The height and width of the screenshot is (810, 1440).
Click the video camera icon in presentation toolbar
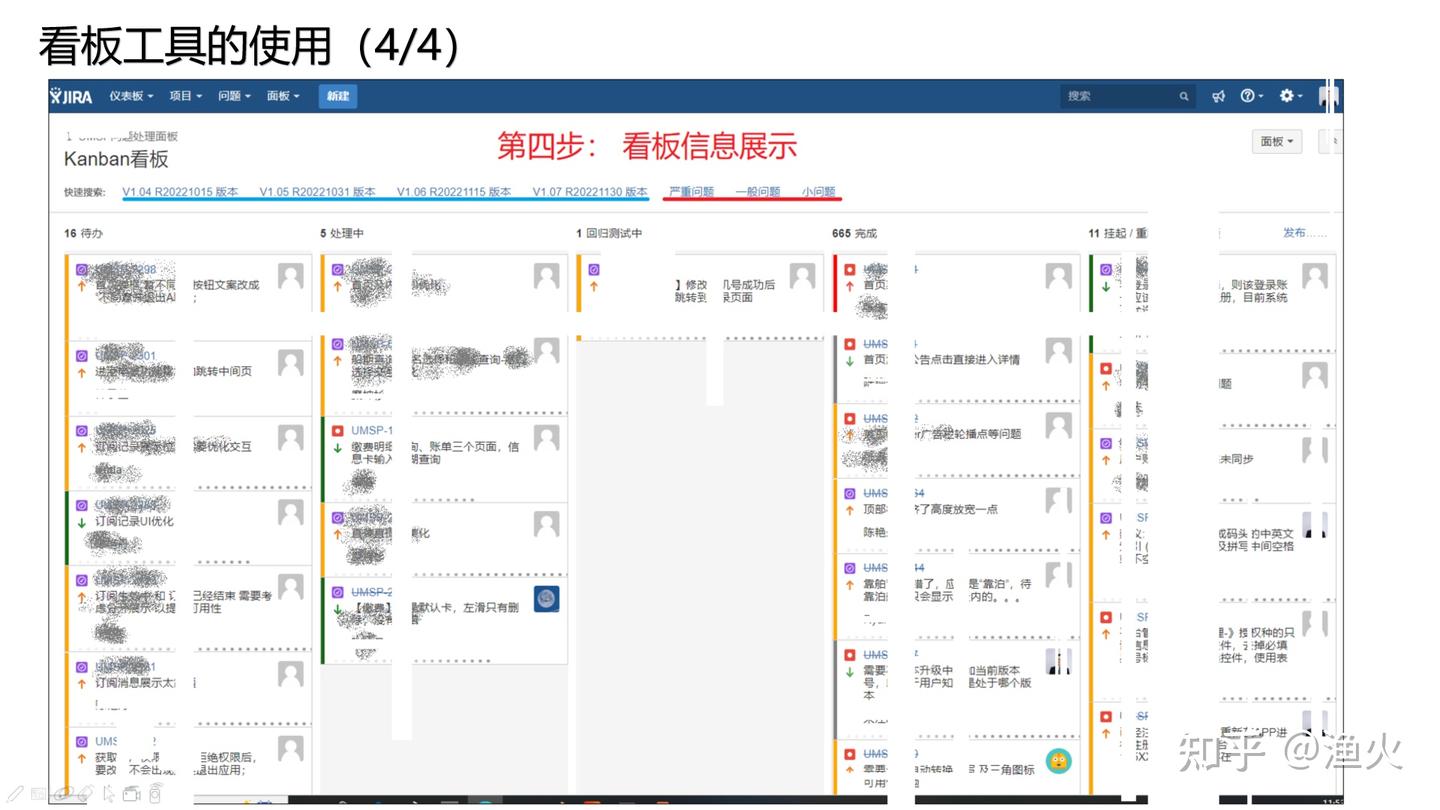tap(131, 795)
